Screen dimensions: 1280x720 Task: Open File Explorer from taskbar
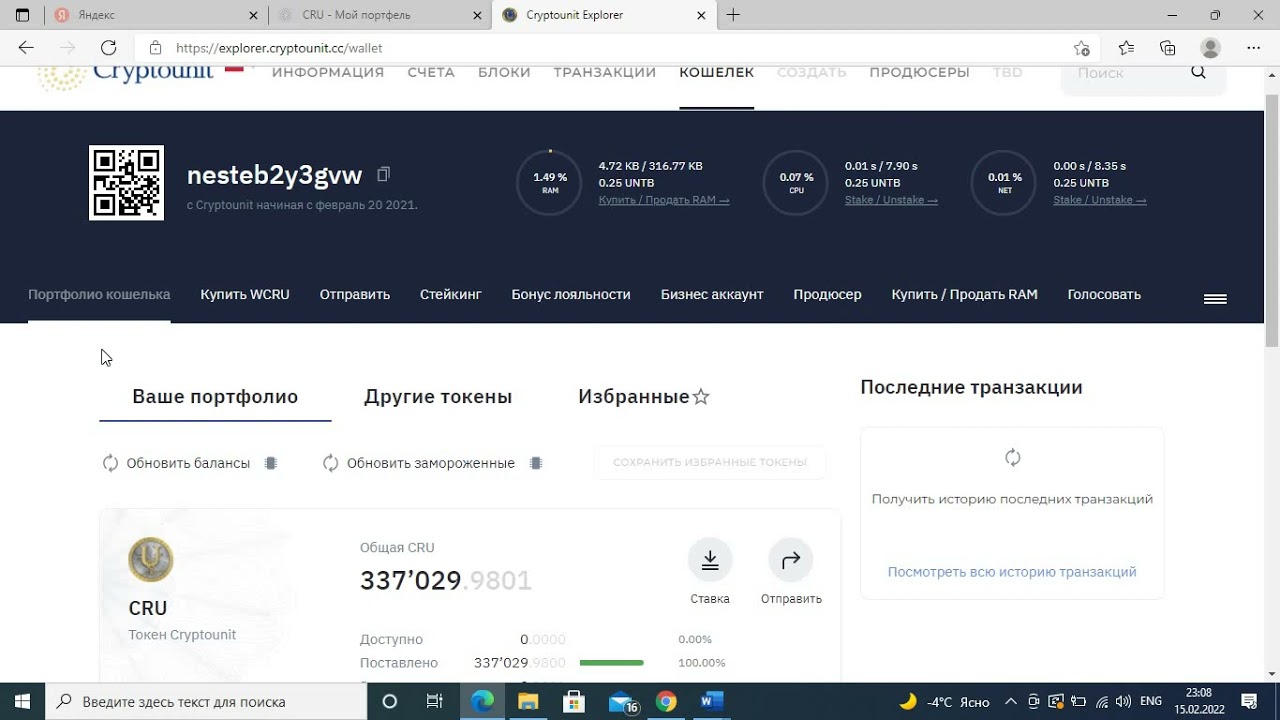528,701
